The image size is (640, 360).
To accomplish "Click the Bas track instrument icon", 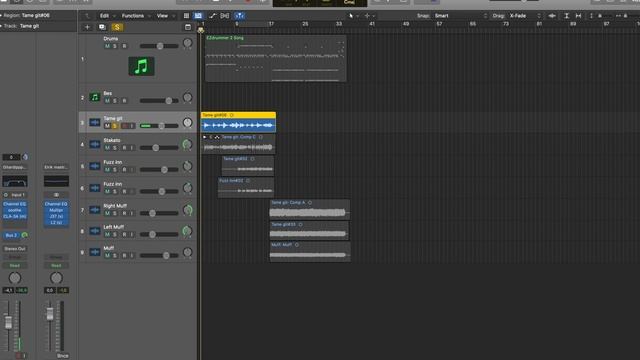I will (95, 97).
